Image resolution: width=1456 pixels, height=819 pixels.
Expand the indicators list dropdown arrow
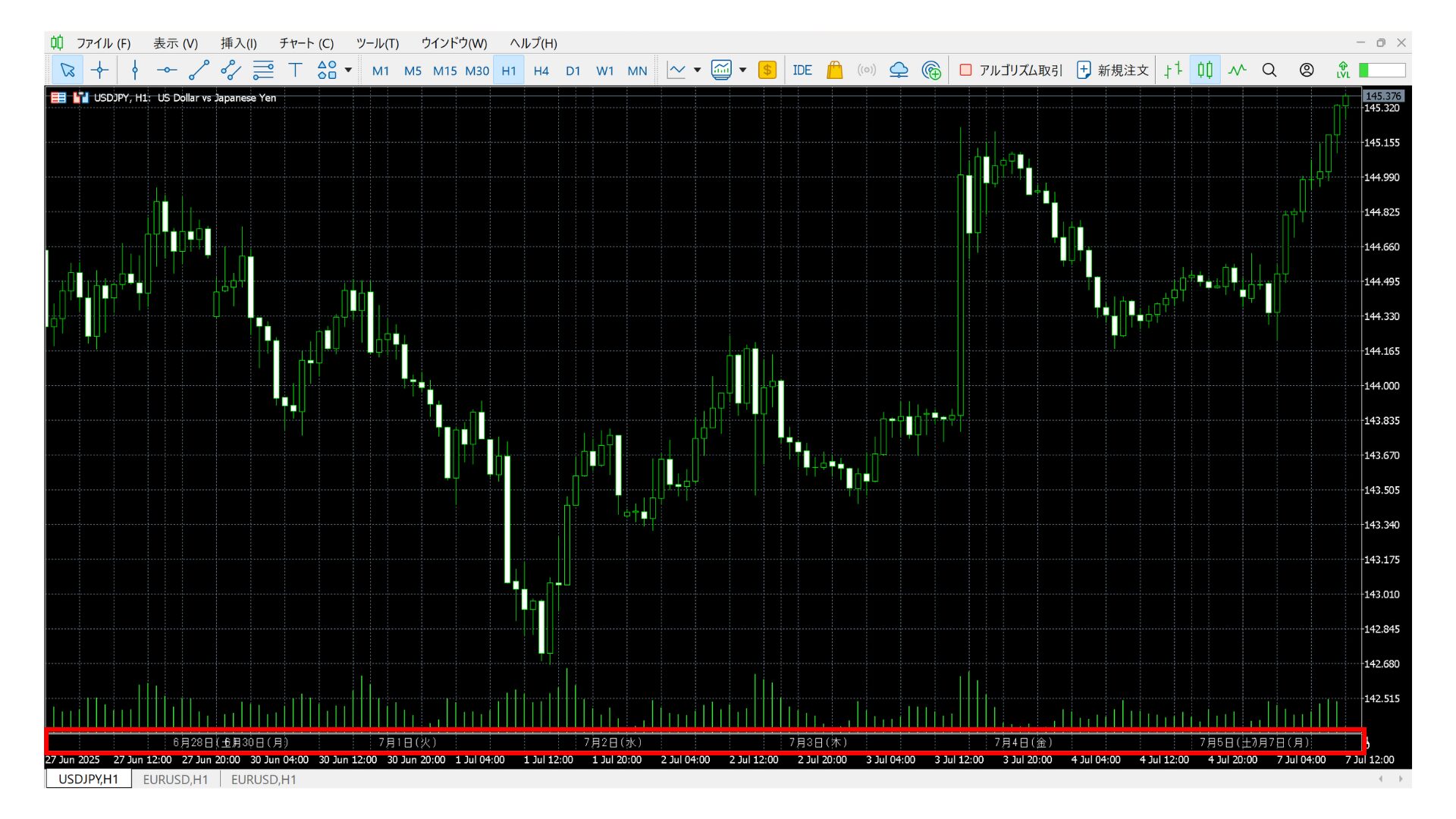743,71
